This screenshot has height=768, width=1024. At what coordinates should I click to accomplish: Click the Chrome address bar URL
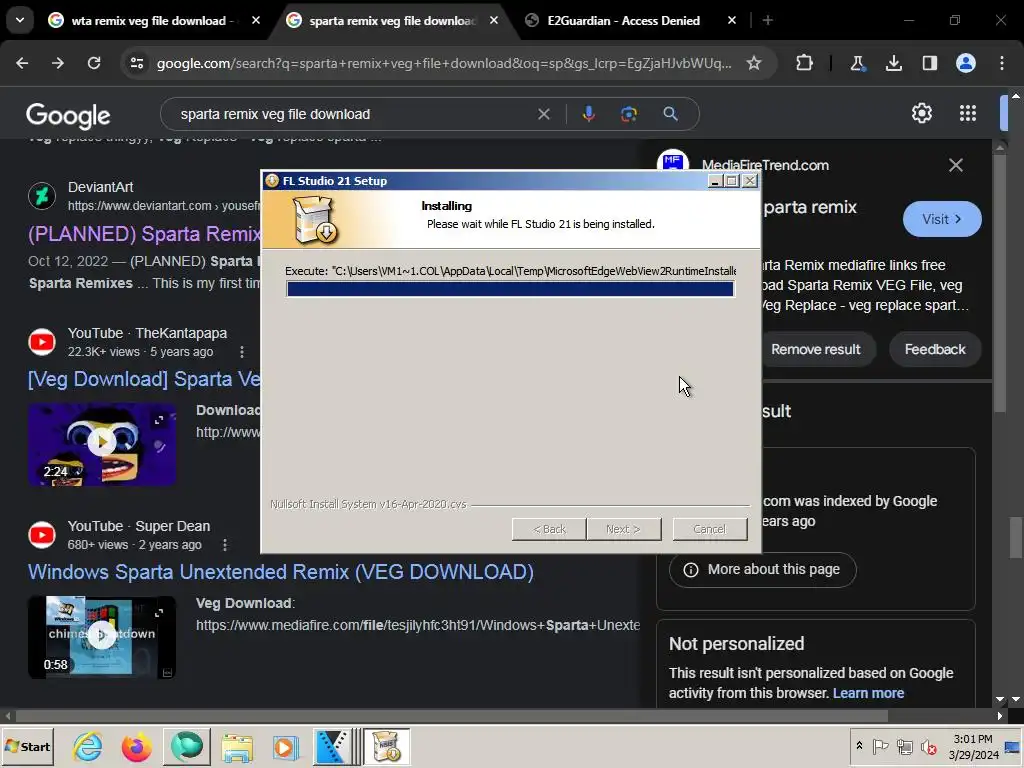[444, 63]
